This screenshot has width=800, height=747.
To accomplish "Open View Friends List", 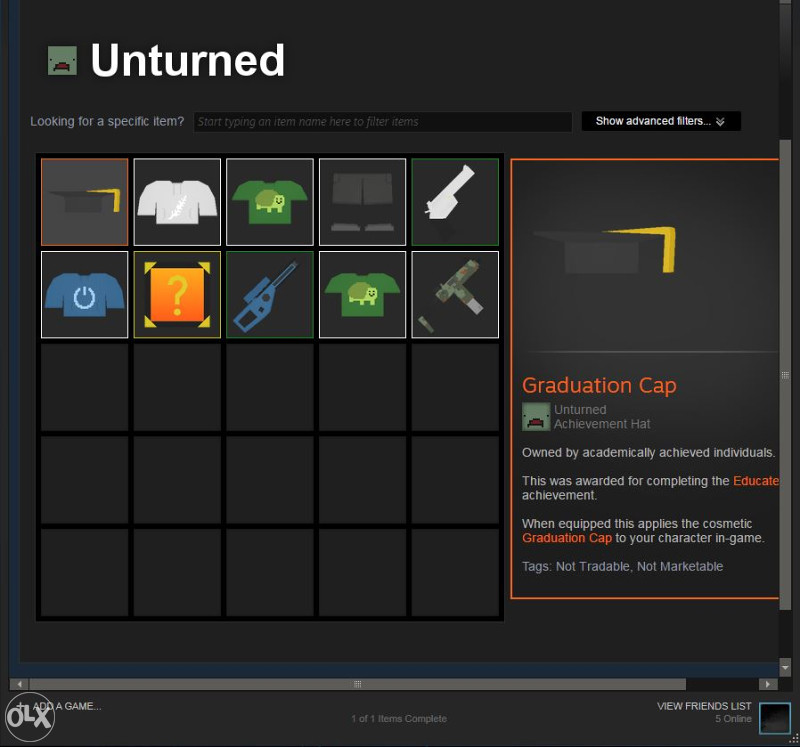I will [x=704, y=706].
